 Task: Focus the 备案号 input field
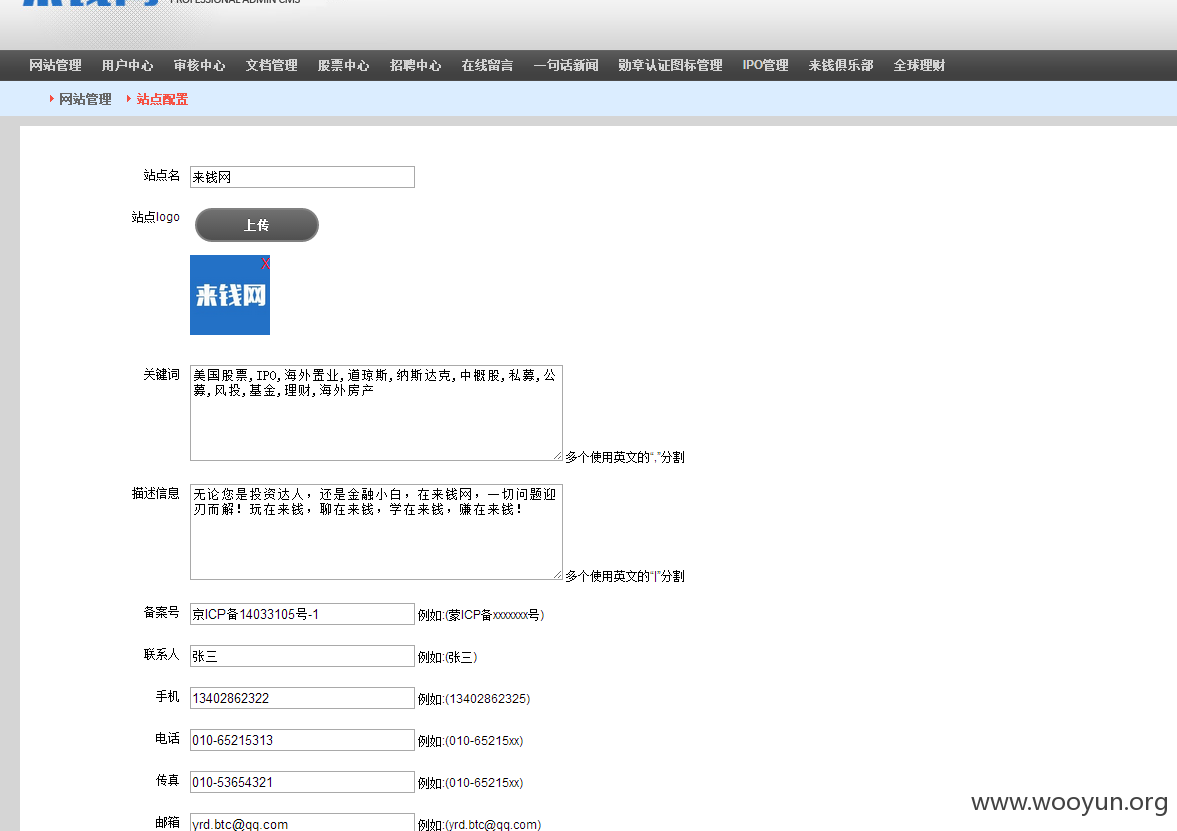point(303,614)
